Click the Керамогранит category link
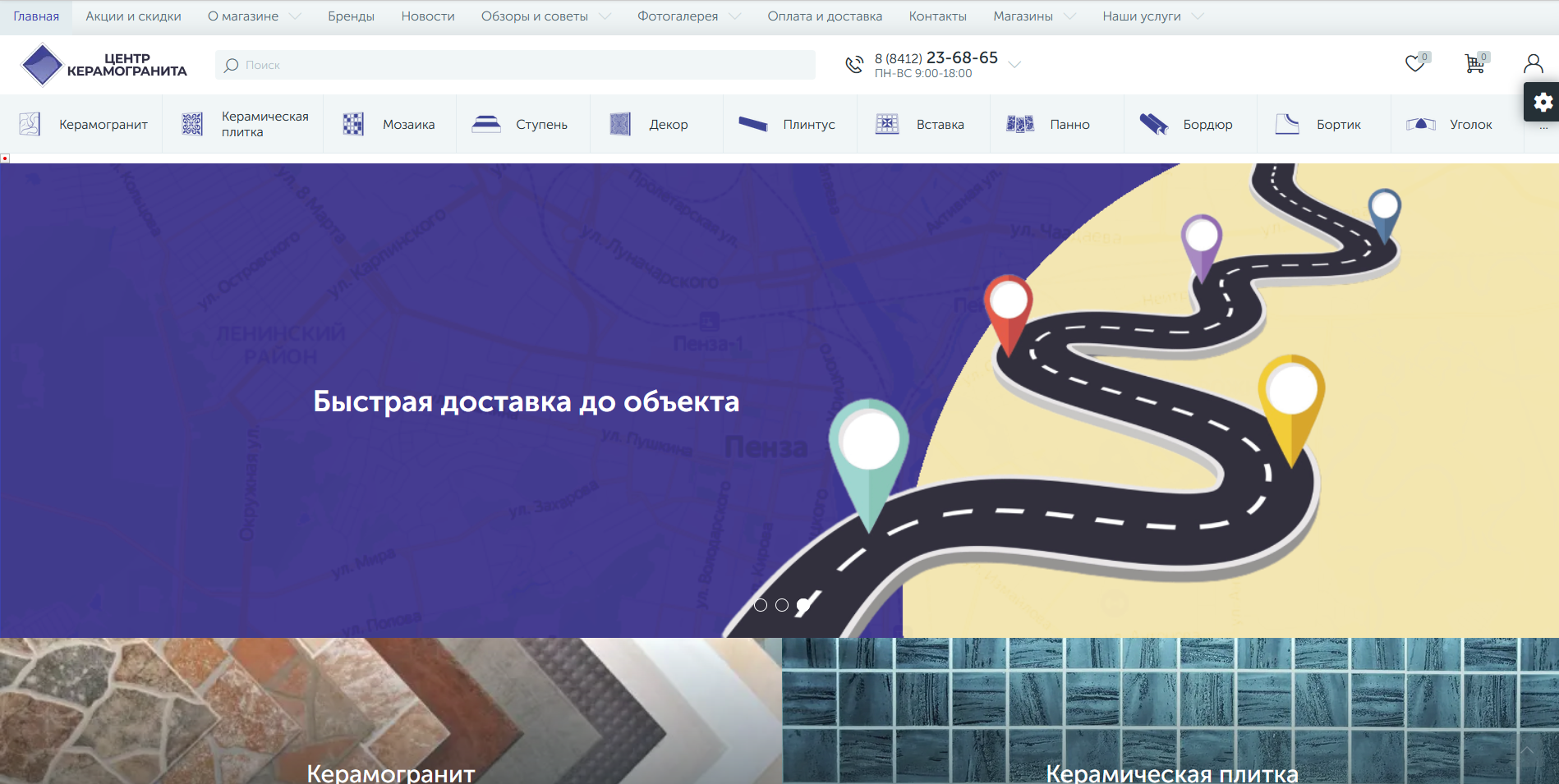This screenshot has width=1559, height=784. pos(103,125)
